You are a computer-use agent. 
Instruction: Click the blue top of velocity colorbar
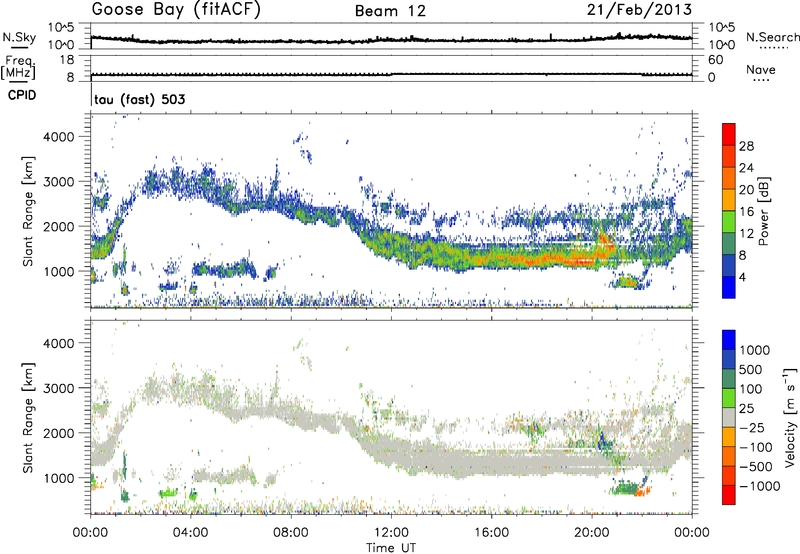(729, 340)
